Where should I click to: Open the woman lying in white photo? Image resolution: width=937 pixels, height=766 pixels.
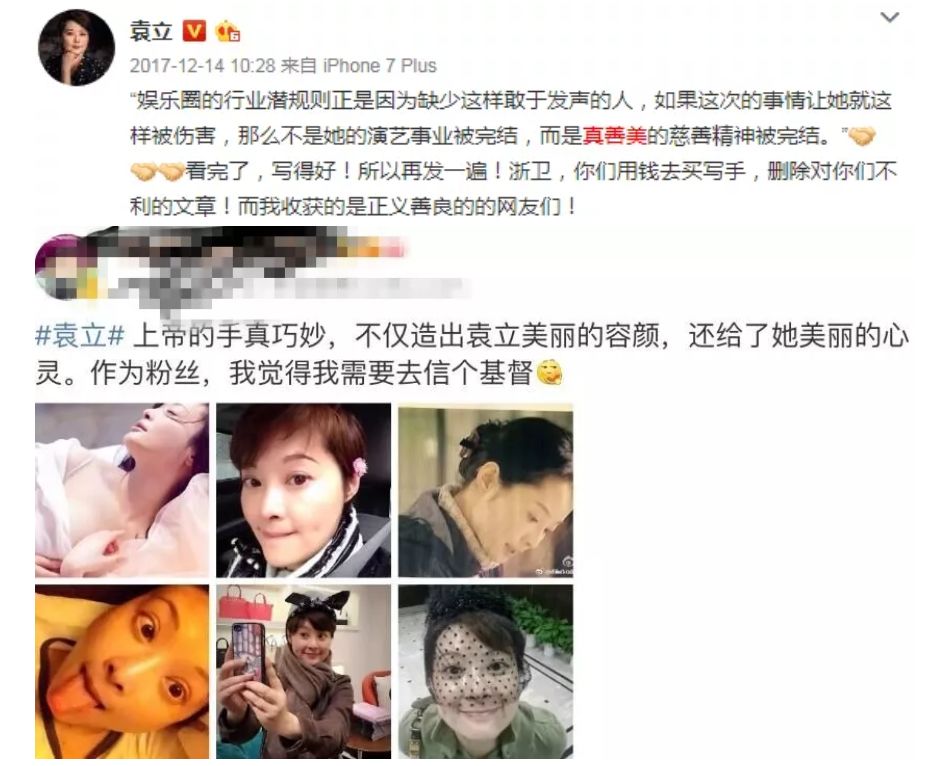122,489
